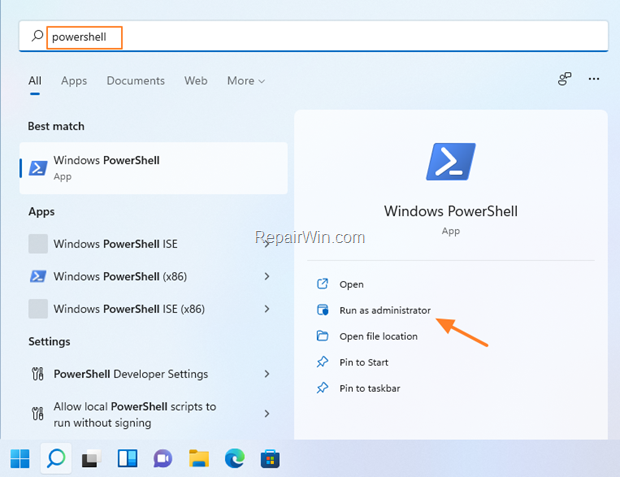This screenshot has height=477, width=620.
Task: Click the Run as administrator shield icon
Action: point(322,310)
